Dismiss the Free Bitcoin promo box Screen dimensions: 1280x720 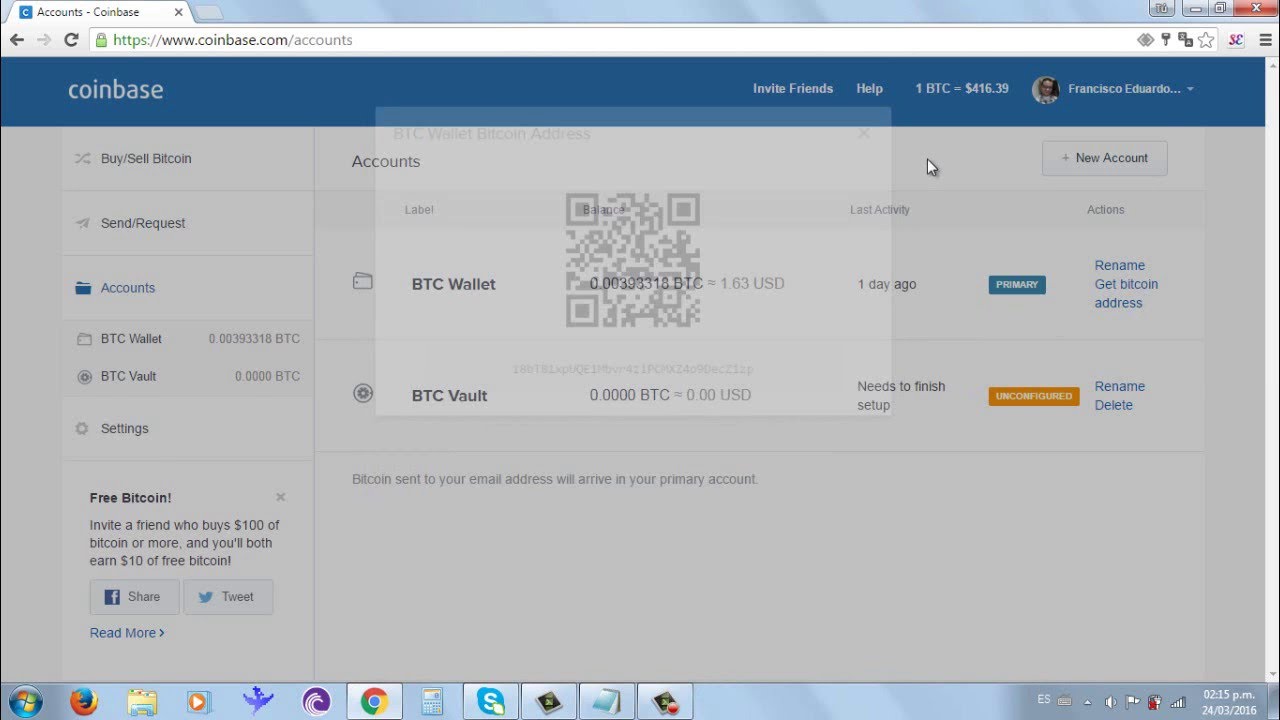(281, 497)
